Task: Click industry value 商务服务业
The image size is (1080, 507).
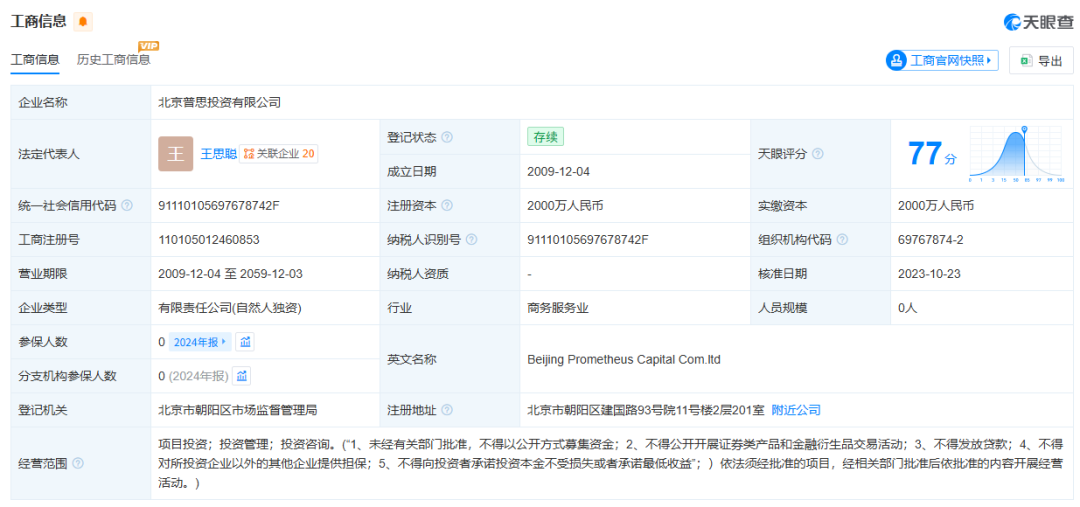Action: 558,308
